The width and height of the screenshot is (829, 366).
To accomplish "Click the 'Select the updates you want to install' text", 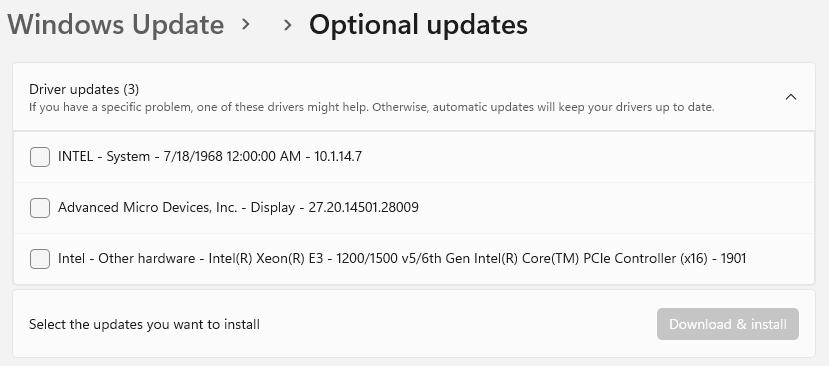I will click(144, 324).
